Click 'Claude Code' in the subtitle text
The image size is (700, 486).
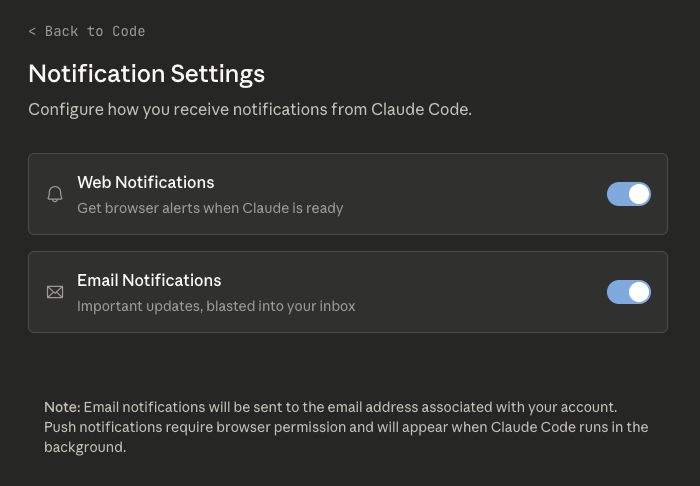tap(421, 109)
